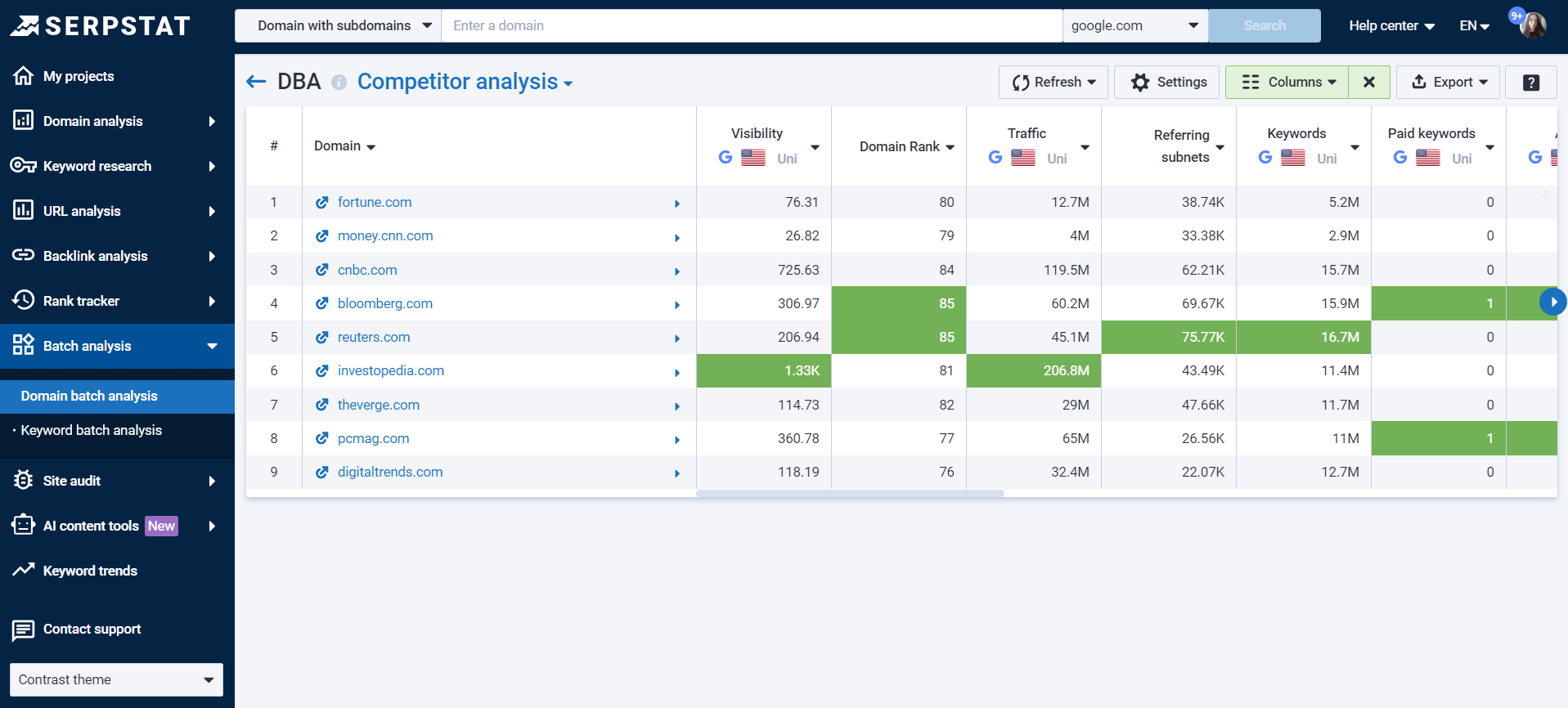1568x708 pixels.
Task: Close the Columns filter with X button
Action: (x=1368, y=83)
